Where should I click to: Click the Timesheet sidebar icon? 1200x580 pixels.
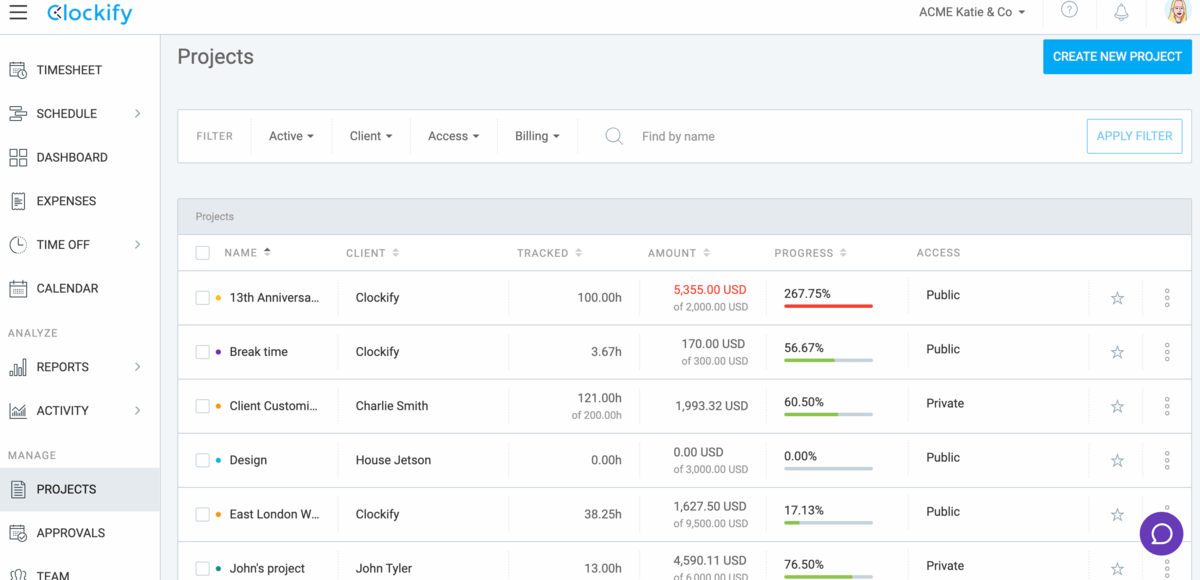pos(18,70)
